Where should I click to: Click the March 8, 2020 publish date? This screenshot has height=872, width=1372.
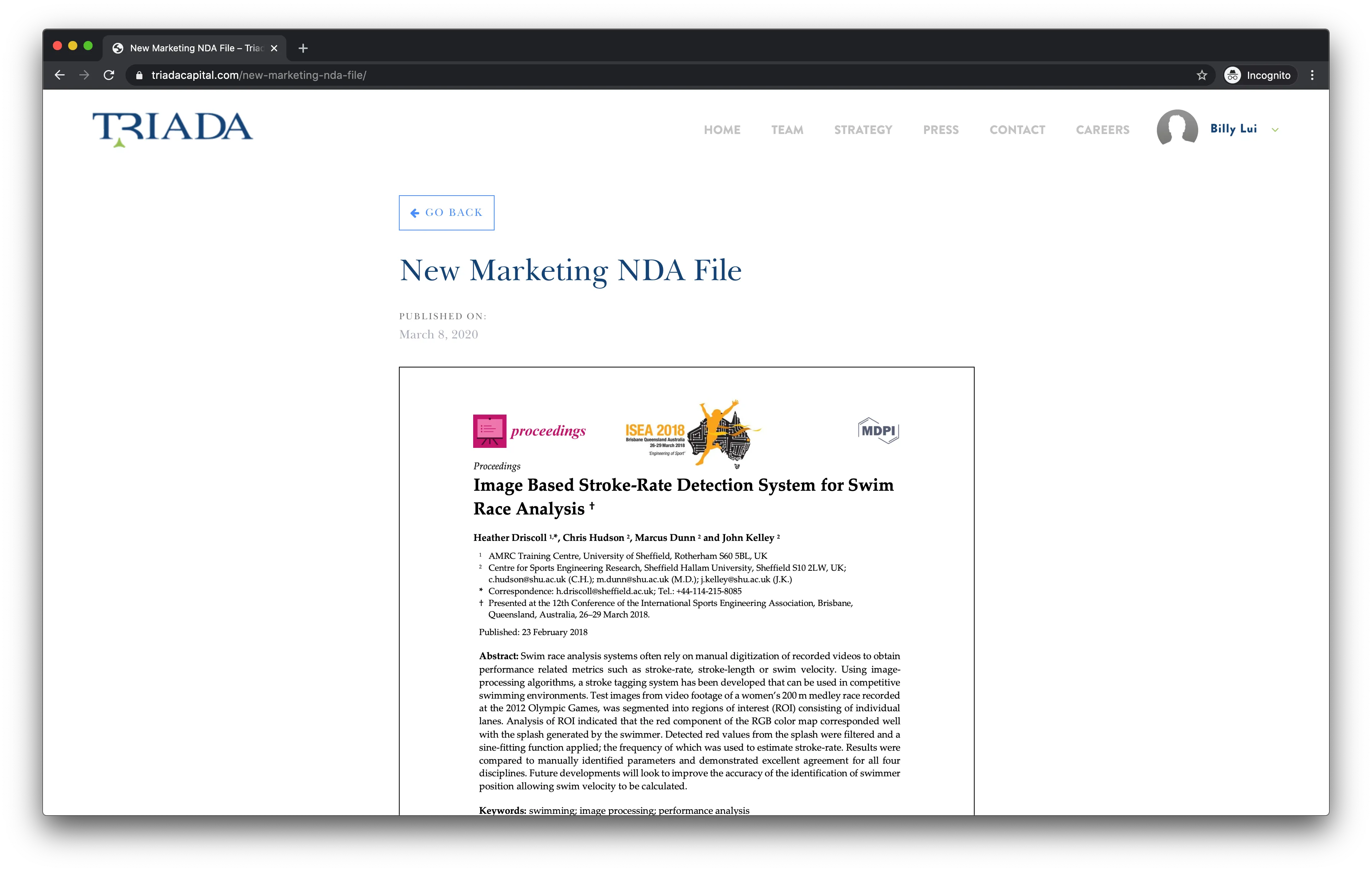(439, 335)
